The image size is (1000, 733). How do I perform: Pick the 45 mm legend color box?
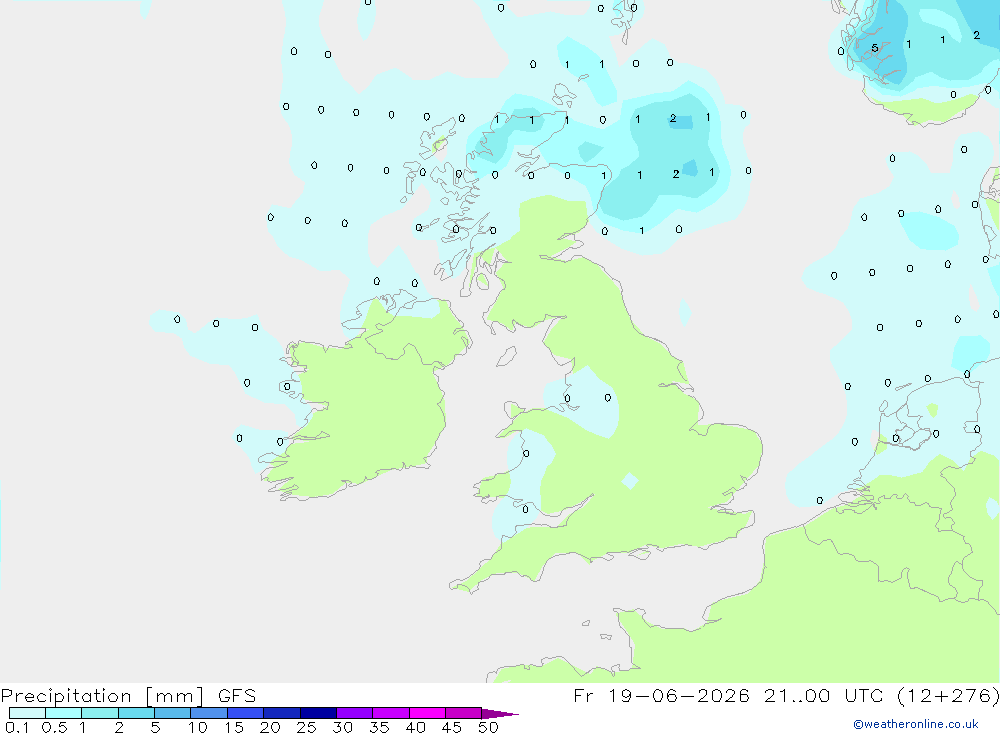pyautogui.click(x=464, y=713)
